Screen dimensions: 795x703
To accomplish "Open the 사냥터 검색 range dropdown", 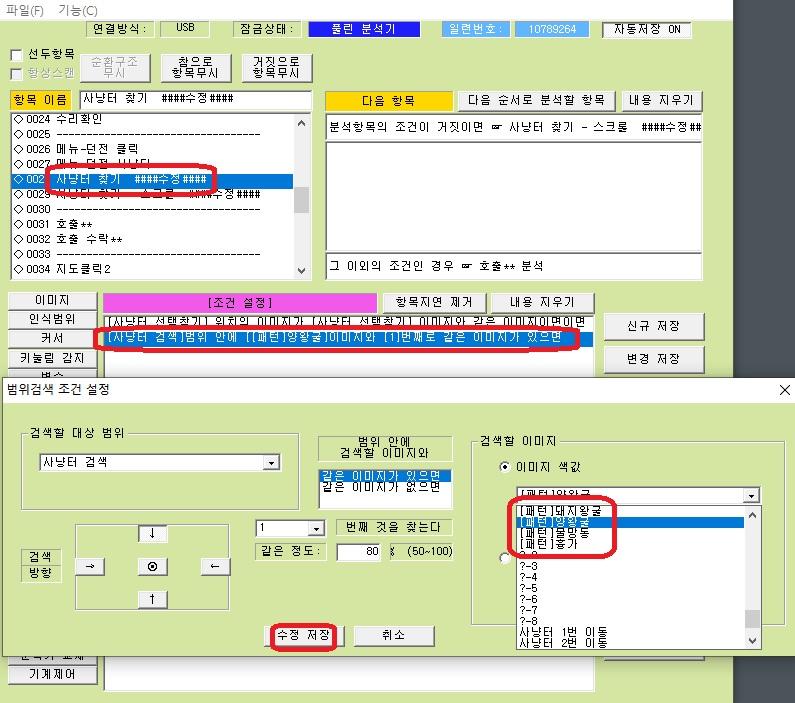I will [x=270, y=463].
